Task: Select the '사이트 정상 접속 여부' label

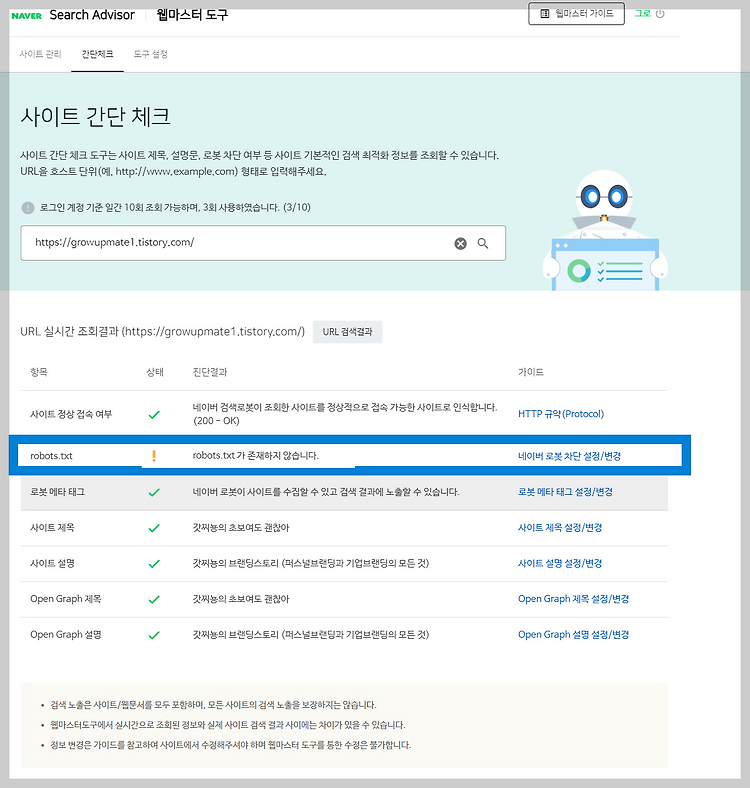Action: click(71, 414)
